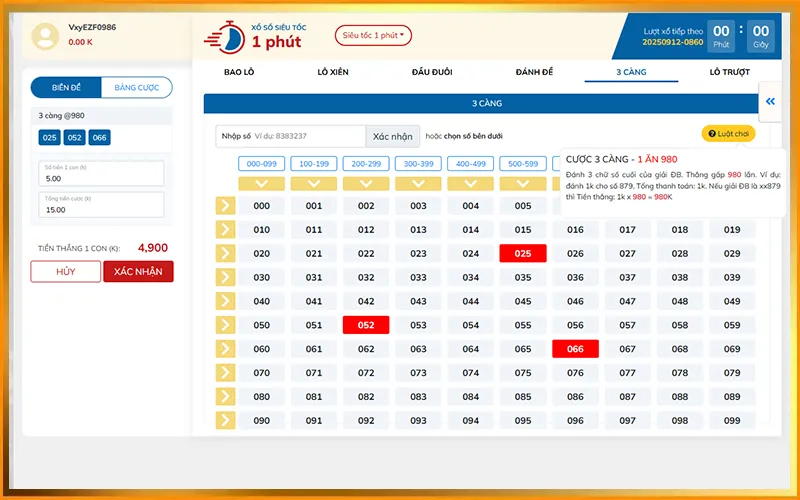Screen dimensions: 800x500
Task: Pick number 058 in the grid
Action: 680,325
